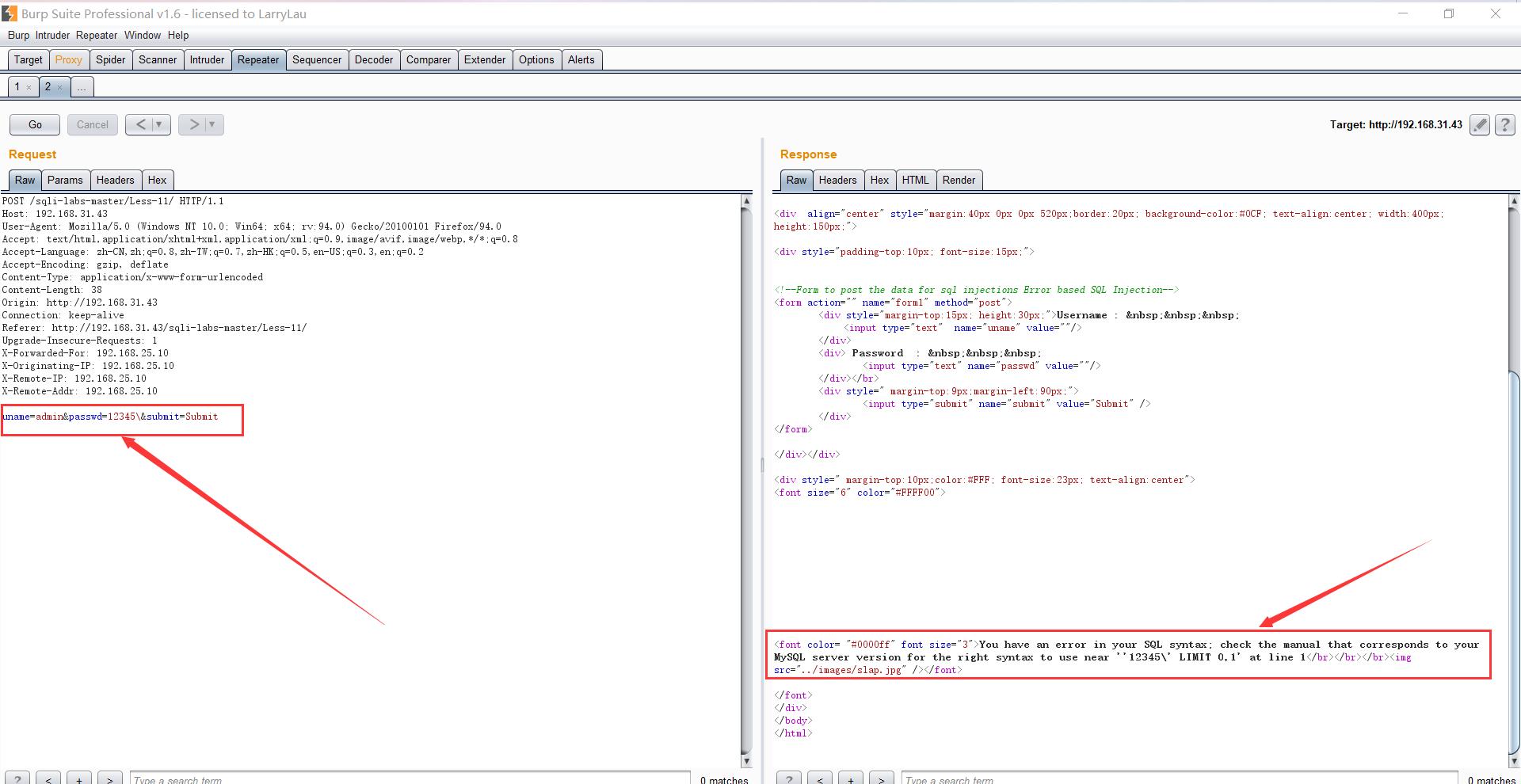Show the response Render tab

[x=959, y=180]
